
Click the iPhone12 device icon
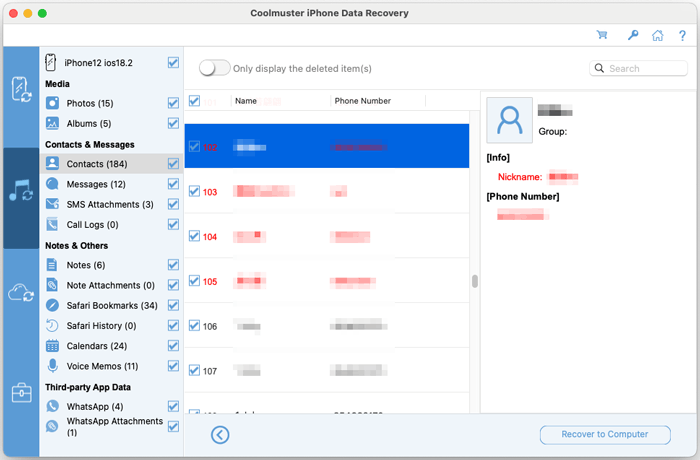coord(51,63)
